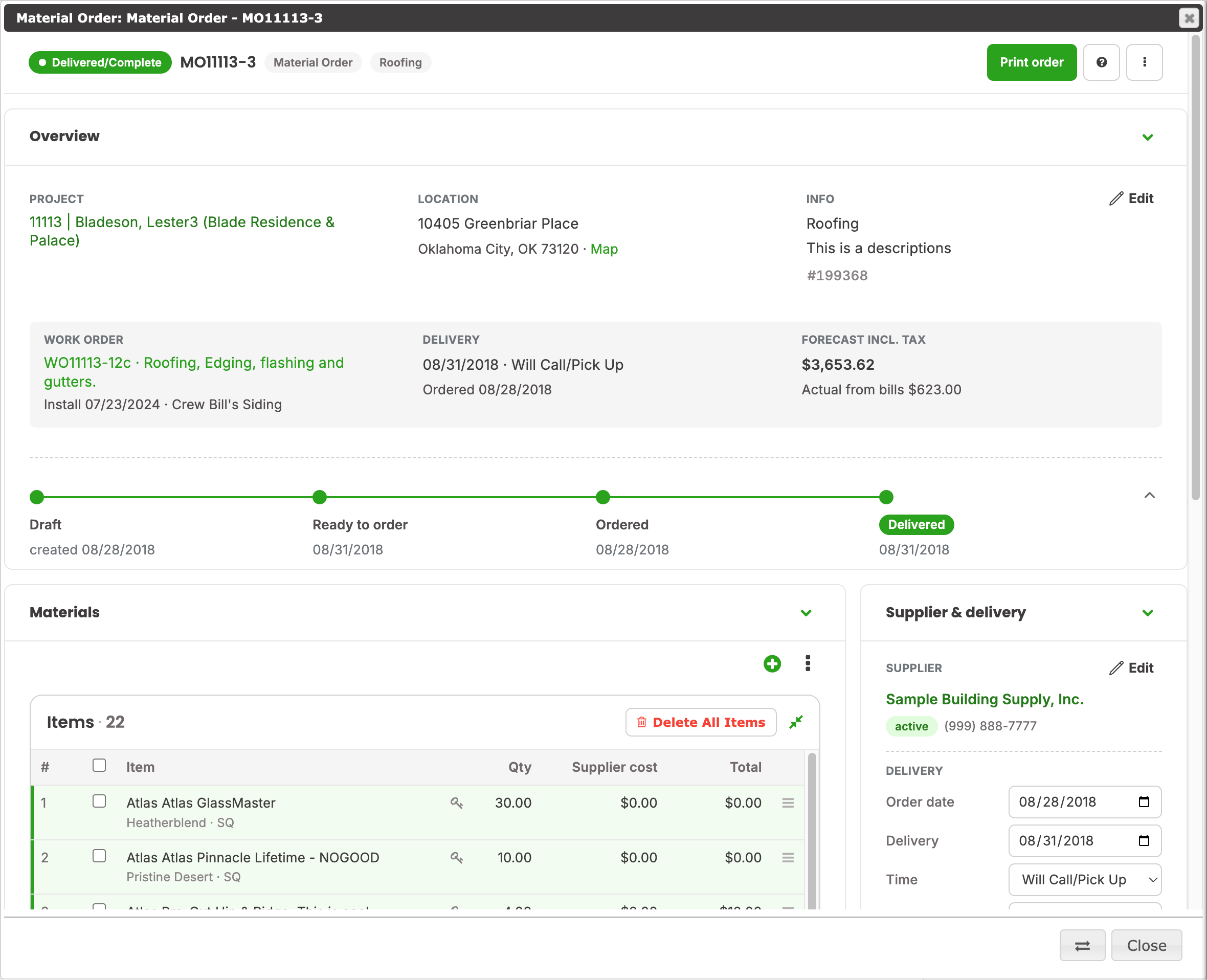1207x980 pixels.
Task: Click the 30.00 quantity cell
Action: point(513,802)
